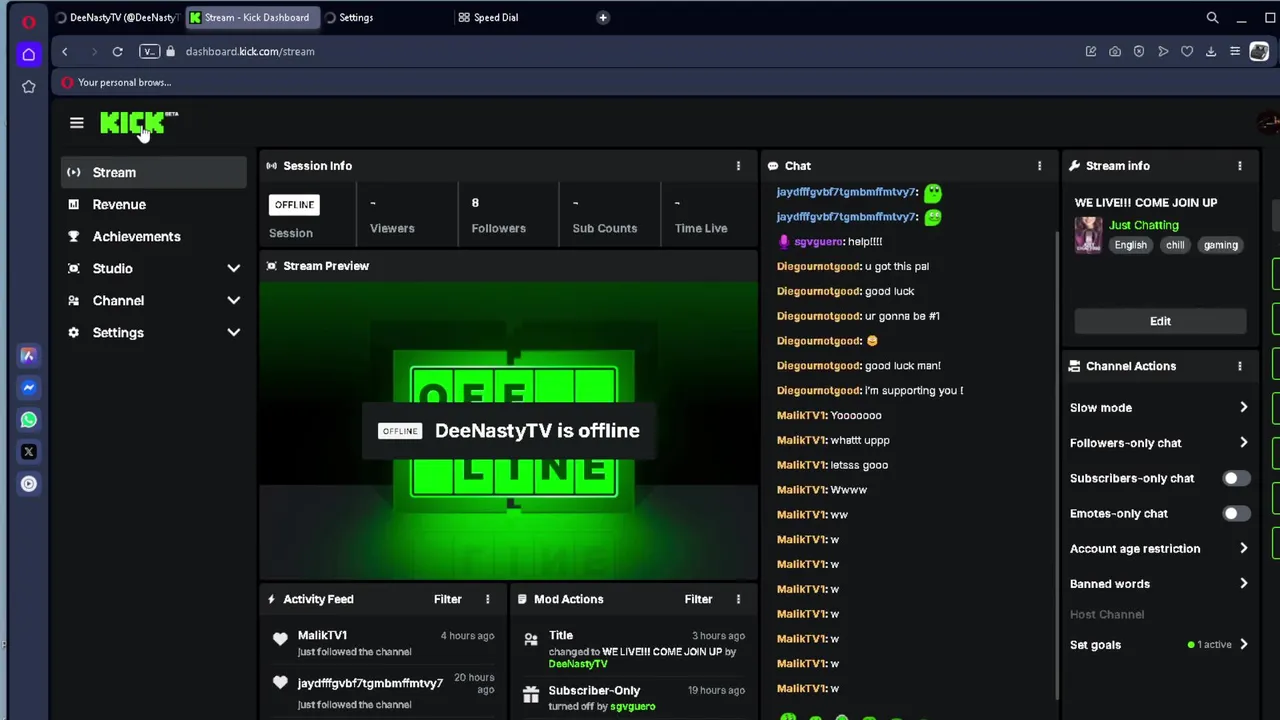Open Activity Feed Filter
1280x720 pixels.
pos(447,599)
